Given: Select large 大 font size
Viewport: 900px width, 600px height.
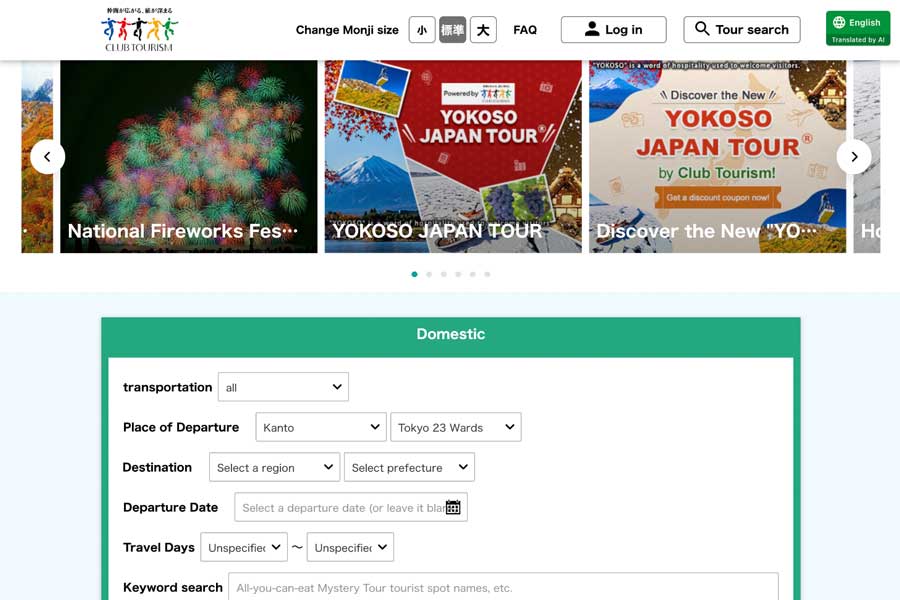Looking at the screenshot, I should click(483, 30).
